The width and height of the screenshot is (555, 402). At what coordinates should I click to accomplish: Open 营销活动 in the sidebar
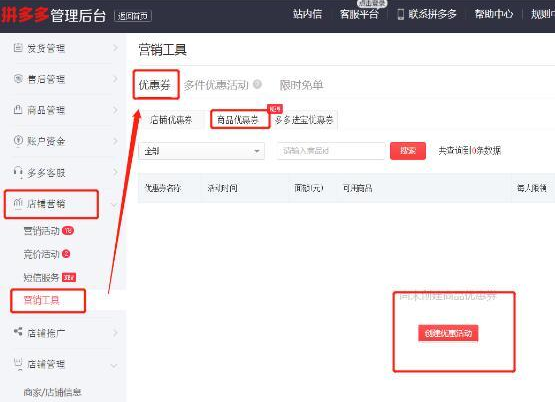point(41,231)
